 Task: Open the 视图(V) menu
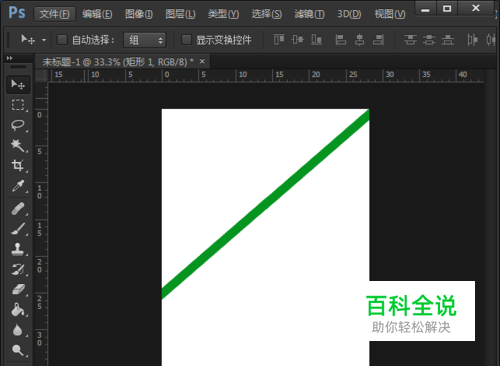390,14
